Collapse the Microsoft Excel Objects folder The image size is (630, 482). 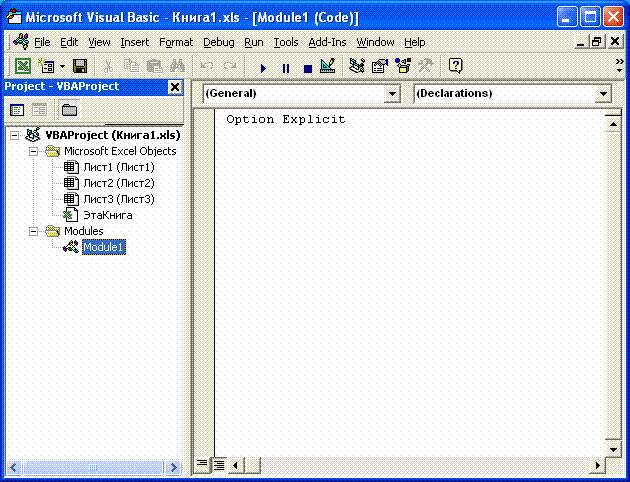point(33,151)
